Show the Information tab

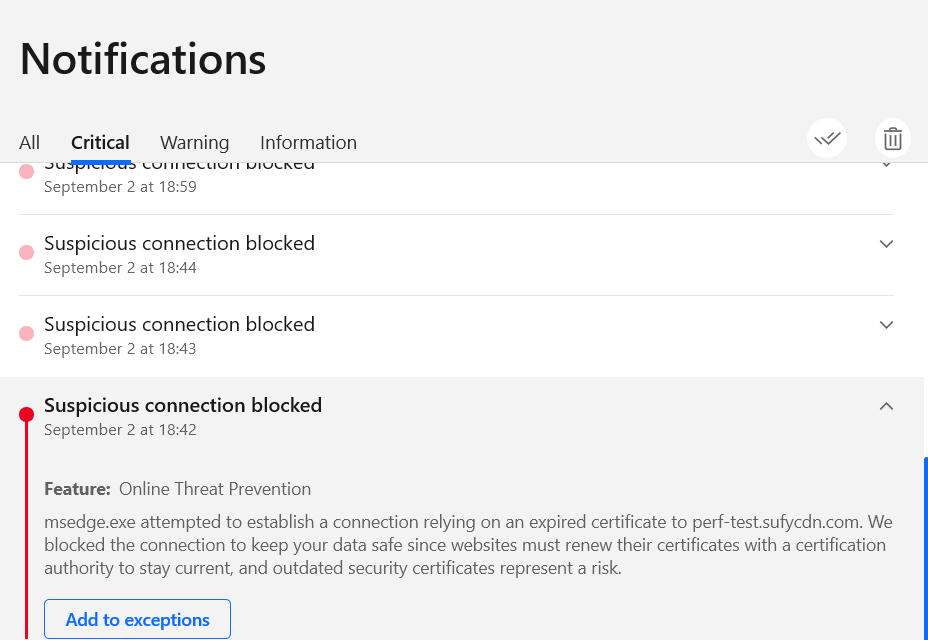point(308,143)
